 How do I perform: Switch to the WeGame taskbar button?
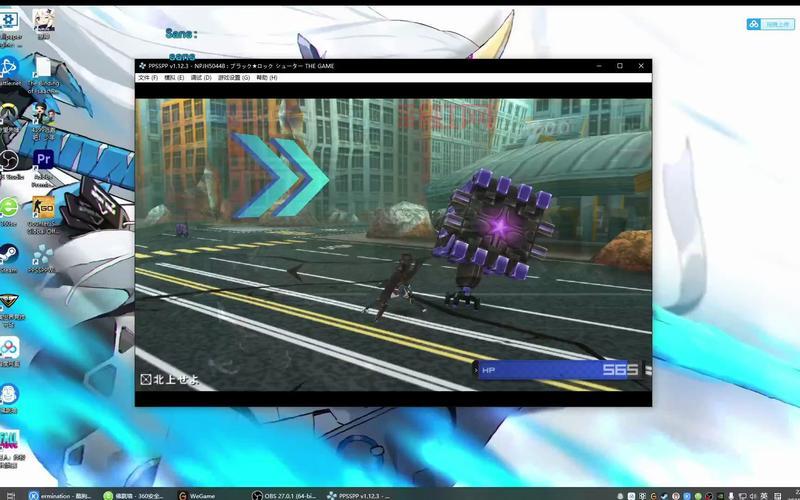(197, 495)
